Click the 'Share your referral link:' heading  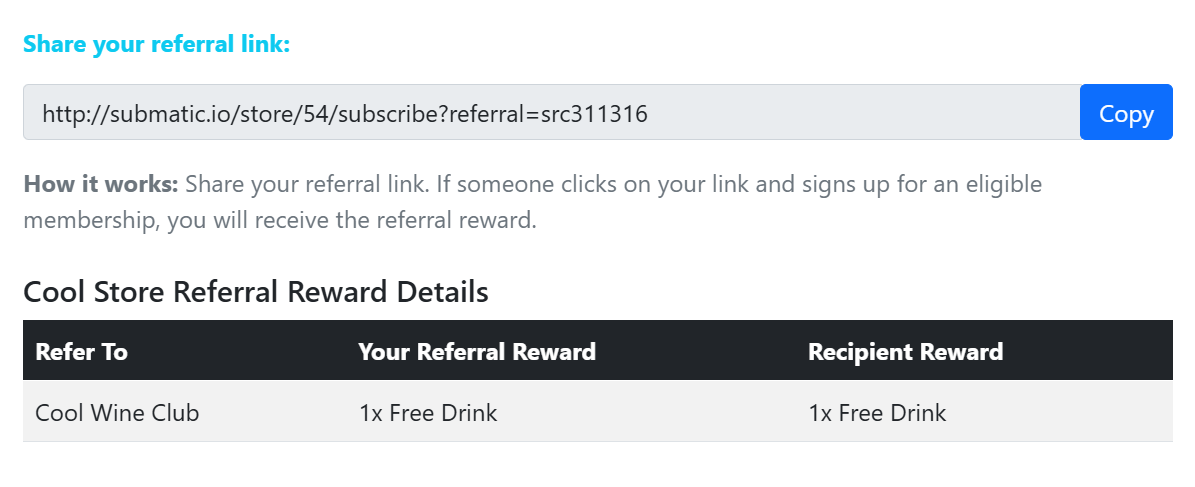point(157,44)
